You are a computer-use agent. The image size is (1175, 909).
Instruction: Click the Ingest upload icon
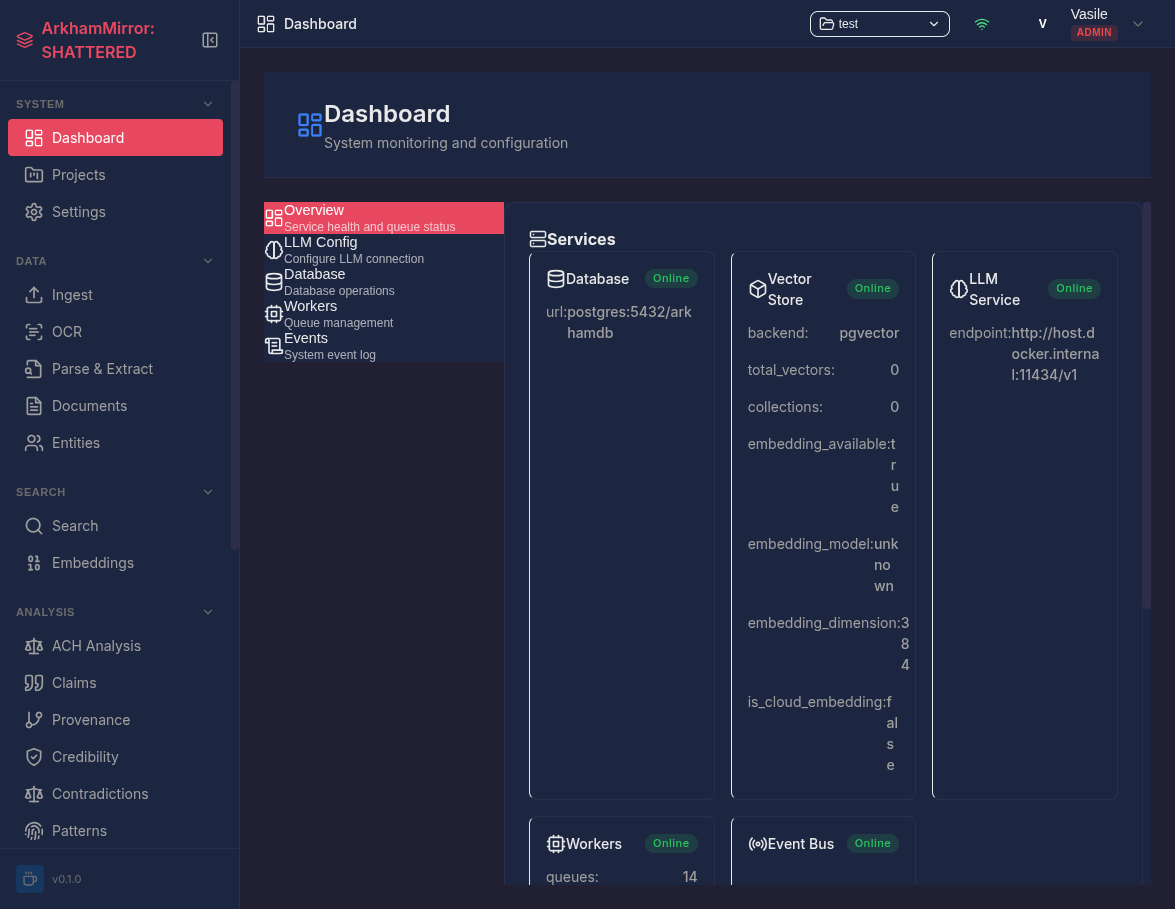pyautogui.click(x=34, y=295)
